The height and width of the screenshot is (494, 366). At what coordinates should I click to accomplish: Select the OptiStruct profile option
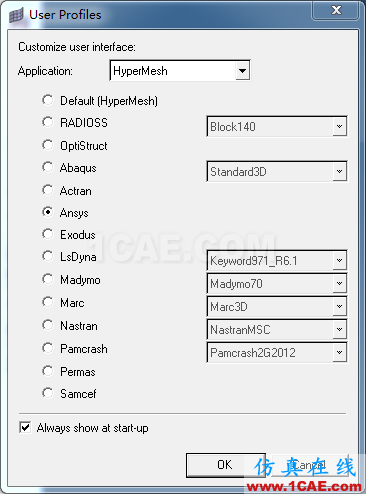click(47, 145)
